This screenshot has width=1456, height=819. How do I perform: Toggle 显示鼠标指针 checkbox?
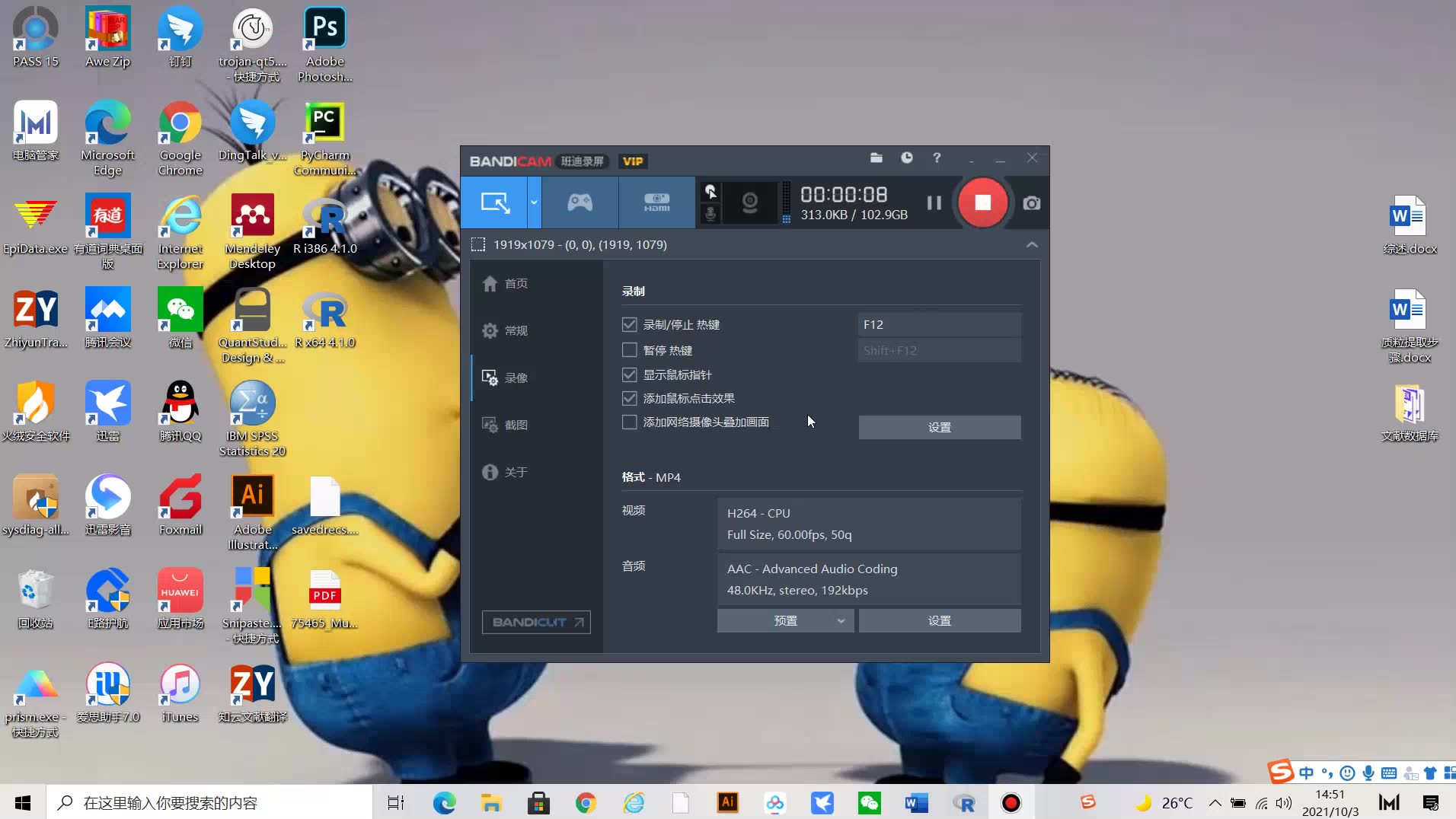click(x=629, y=374)
